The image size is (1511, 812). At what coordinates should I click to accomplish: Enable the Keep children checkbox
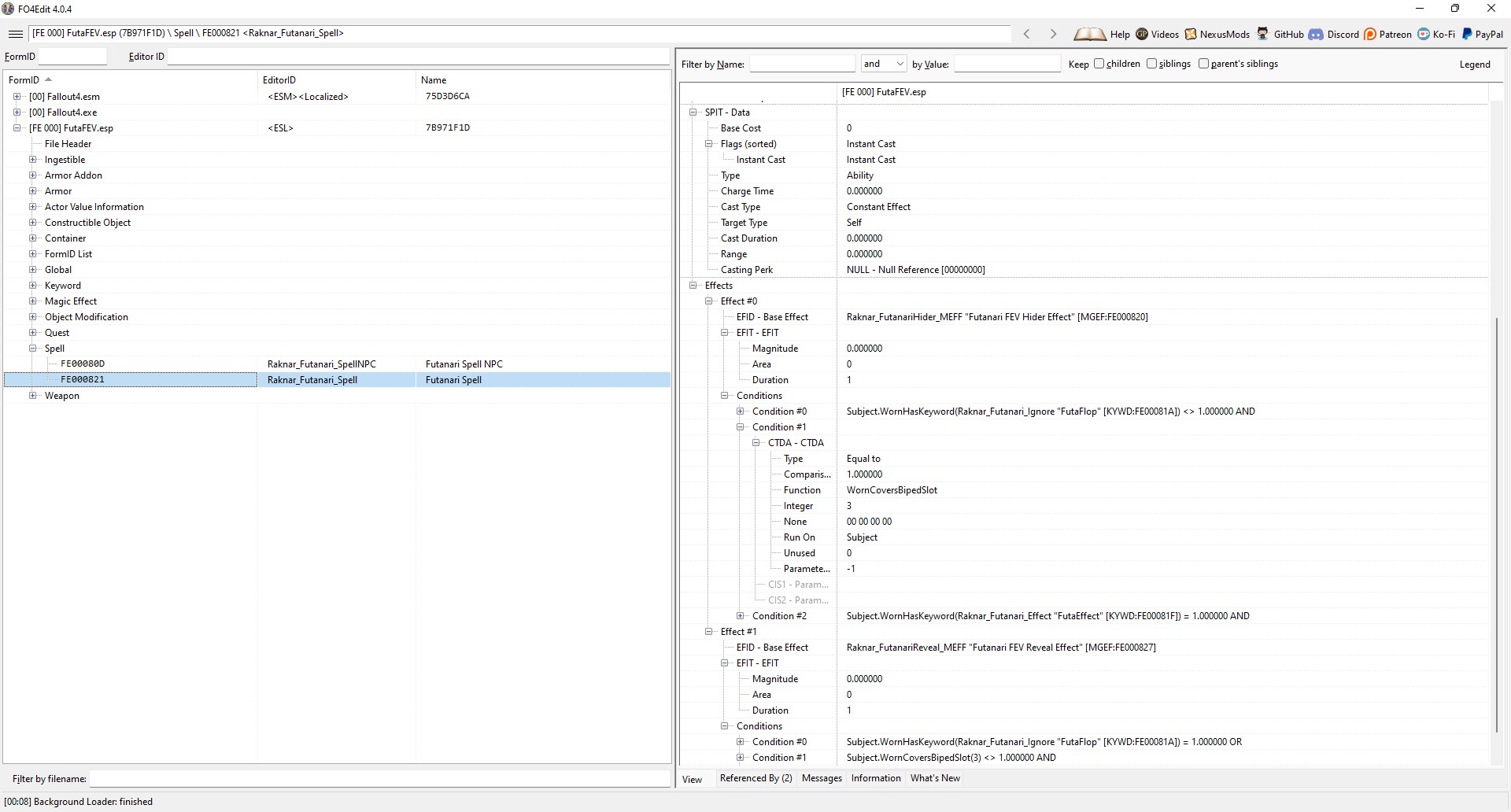1099,64
